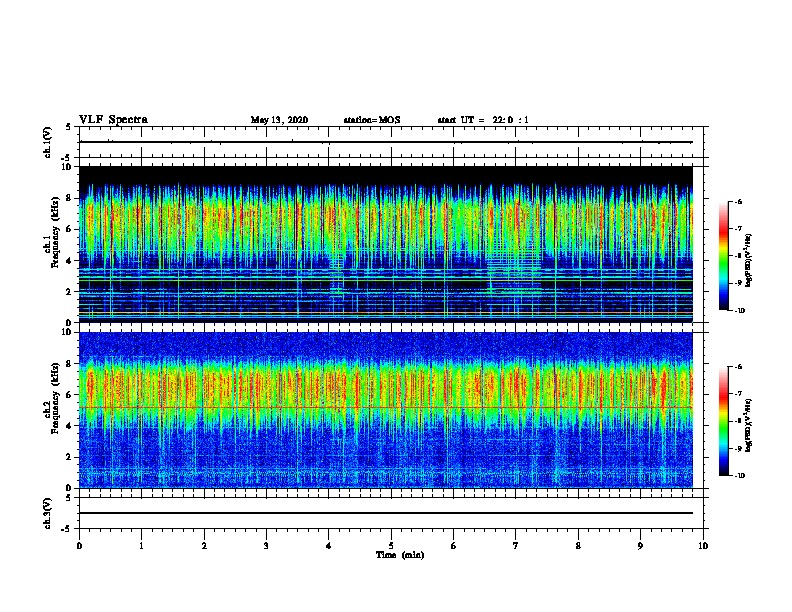This screenshot has width=792, height=612.
Task: Click time axis tick label 2
Action: (x=204, y=545)
